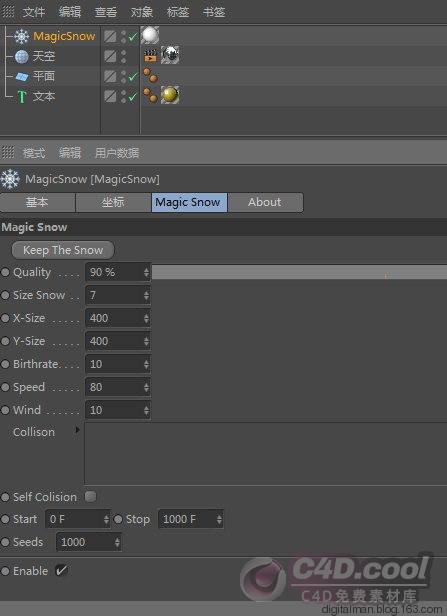Click the clapperboard compositing tag on 天空
447x616 pixels.
pos(150,55)
